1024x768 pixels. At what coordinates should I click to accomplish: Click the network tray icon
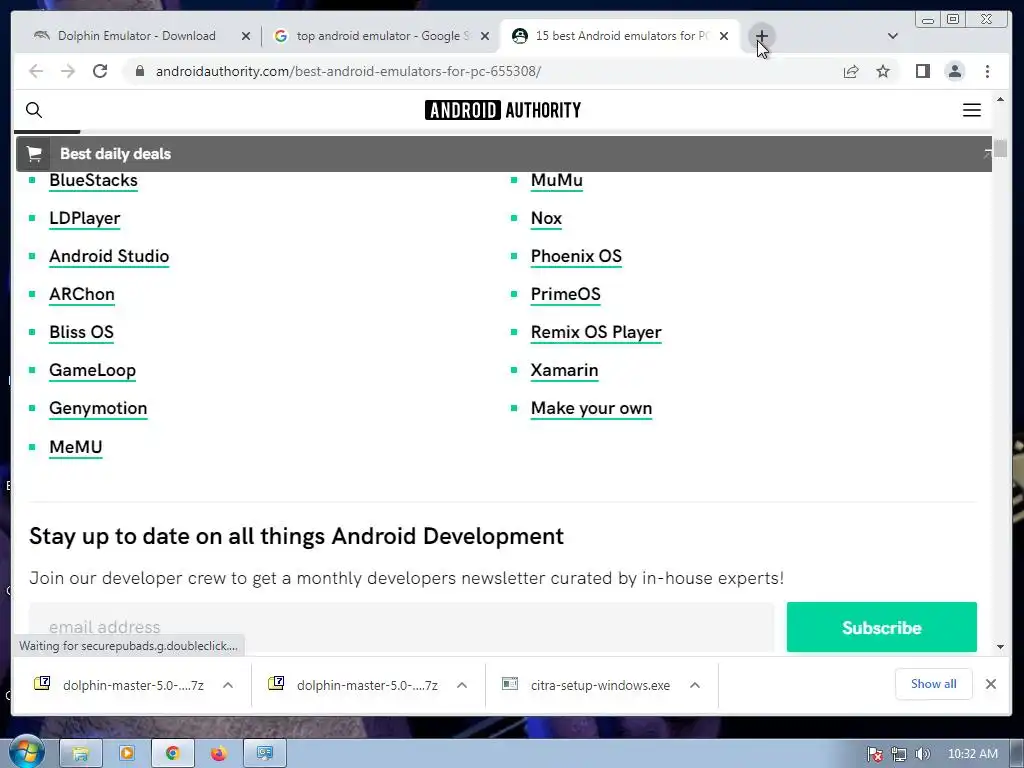coord(899,754)
